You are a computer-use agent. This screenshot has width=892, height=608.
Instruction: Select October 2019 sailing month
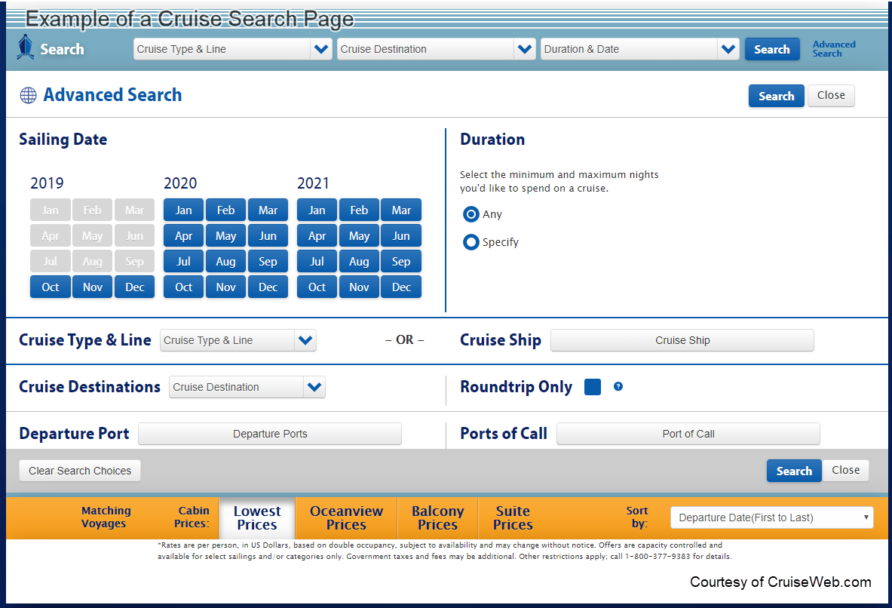click(x=49, y=287)
